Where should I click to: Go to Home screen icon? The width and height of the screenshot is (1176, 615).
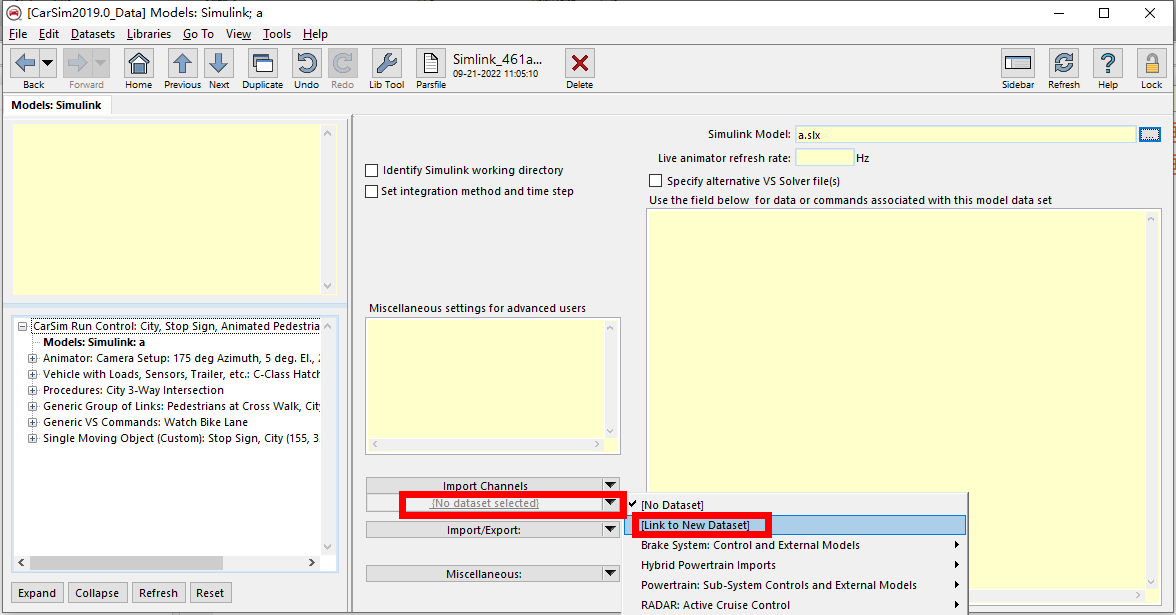pos(139,63)
